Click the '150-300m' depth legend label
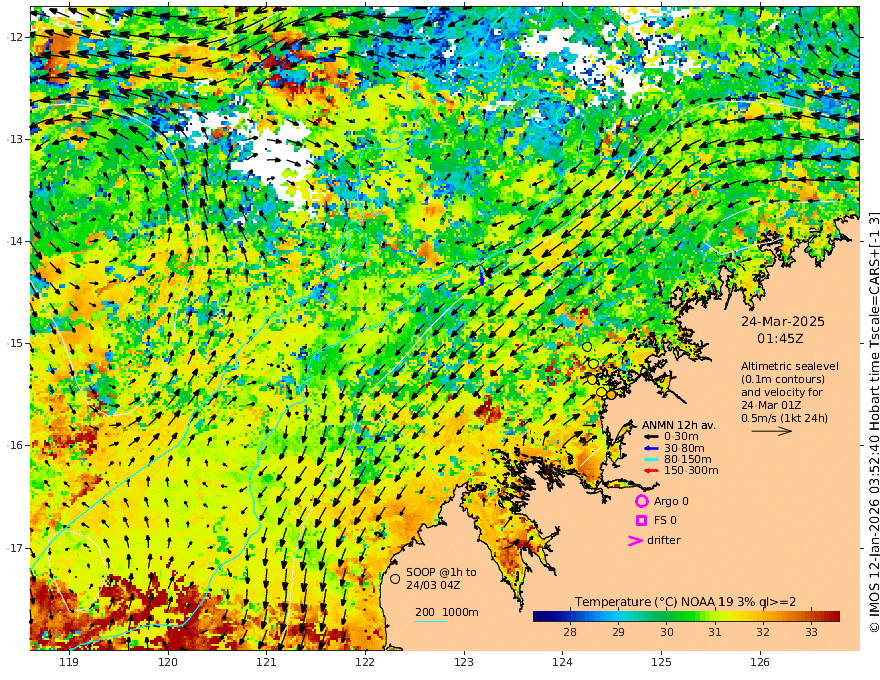 pos(691,470)
